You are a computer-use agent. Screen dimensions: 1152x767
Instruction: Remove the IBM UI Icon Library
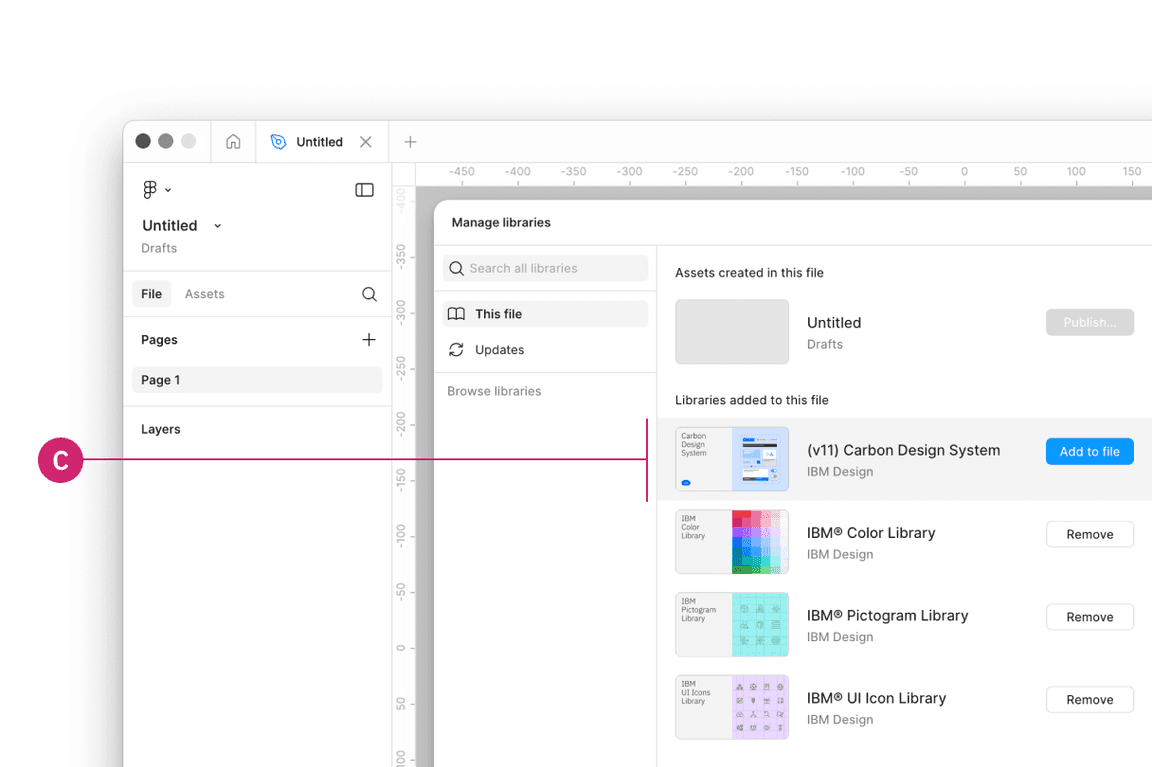pyautogui.click(x=1089, y=700)
